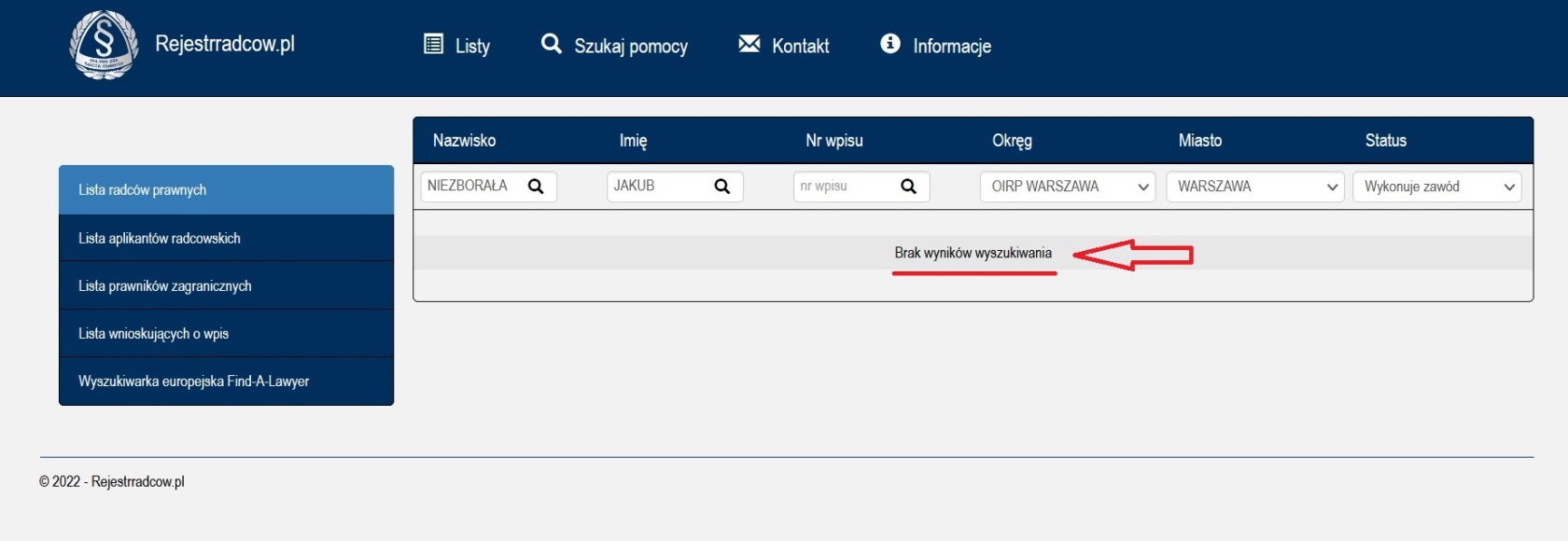Open Wyszukiwarka europejska Find-A-Lawyer

click(226, 381)
